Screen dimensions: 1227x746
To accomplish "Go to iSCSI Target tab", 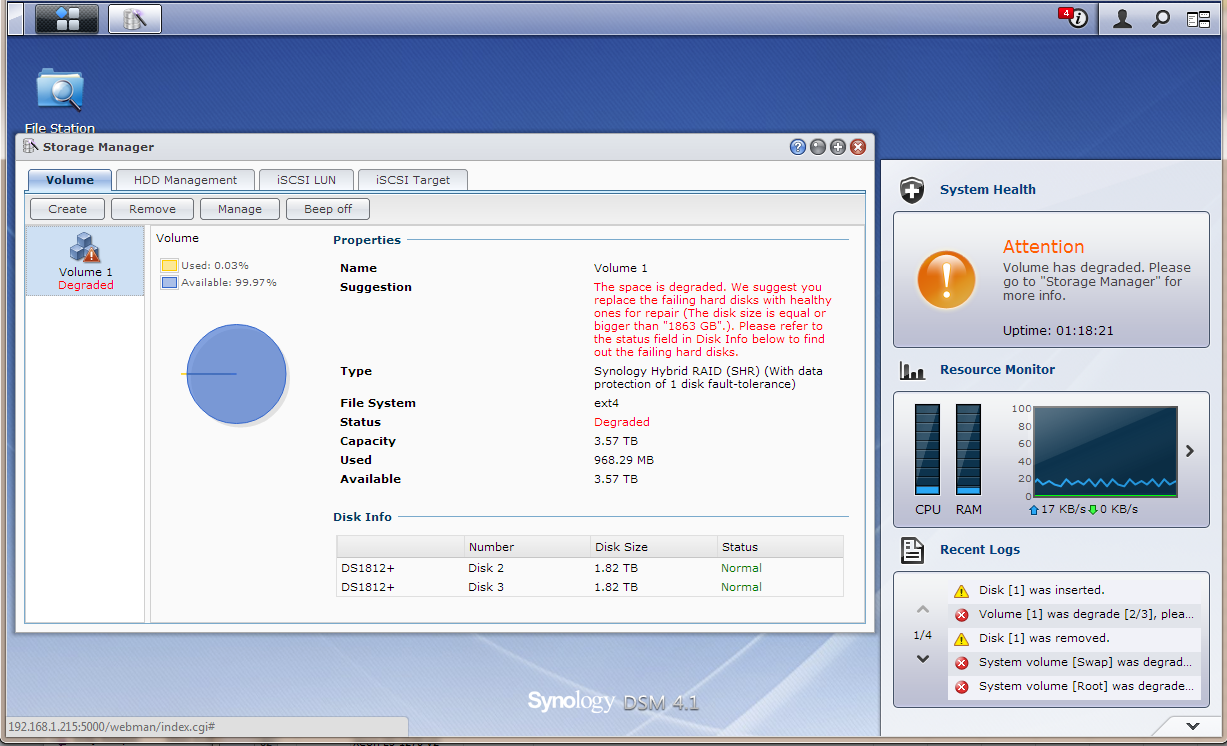I will [412, 180].
